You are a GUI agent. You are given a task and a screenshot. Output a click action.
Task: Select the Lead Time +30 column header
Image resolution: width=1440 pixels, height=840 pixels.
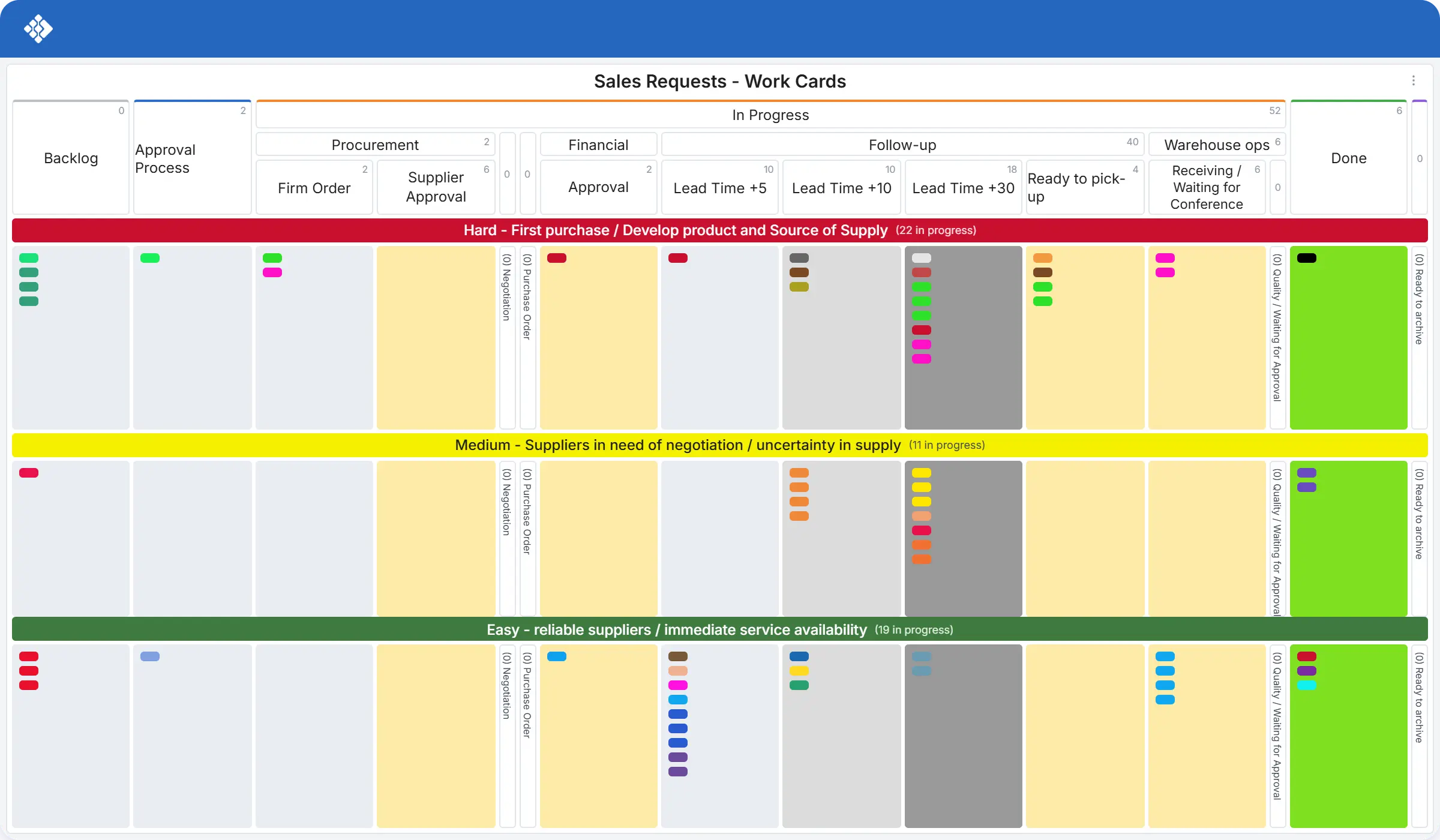click(964, 188)
